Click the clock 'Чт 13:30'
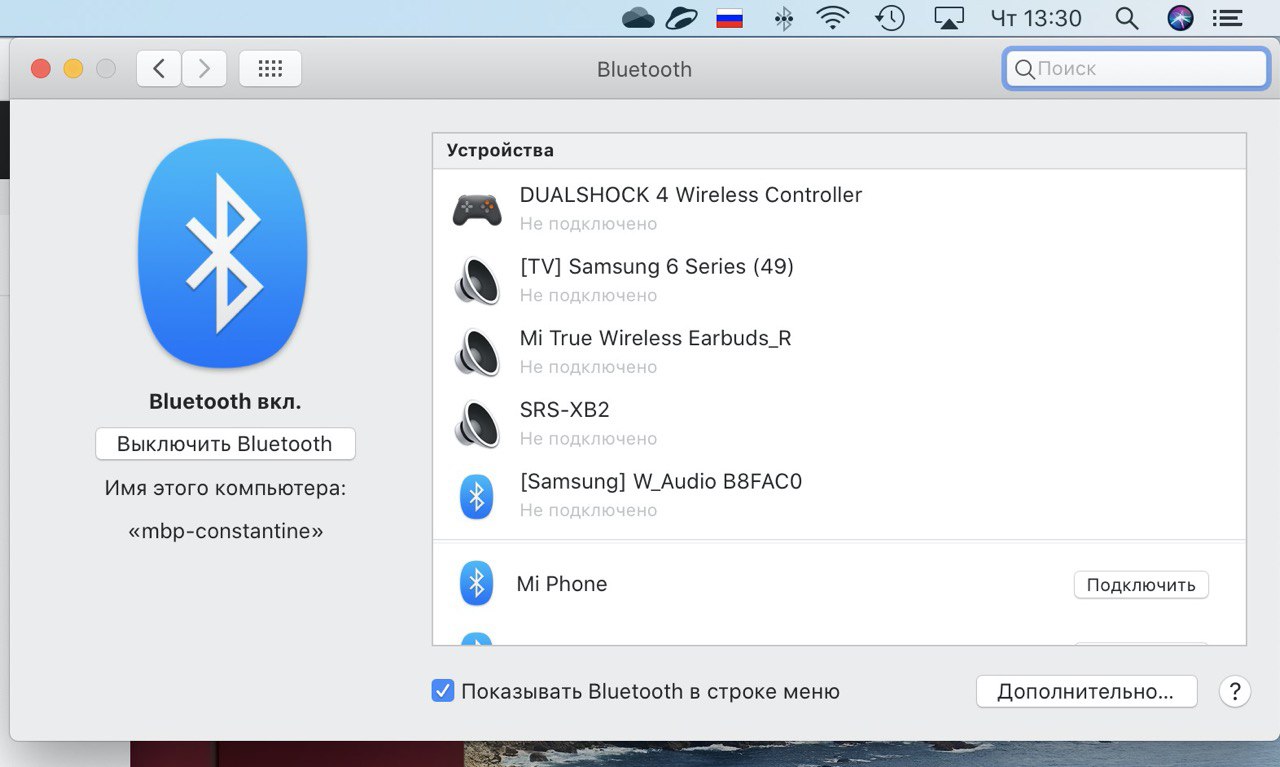The height and width of the screenshot is (767, 1280). click(x=1036, y=18)
